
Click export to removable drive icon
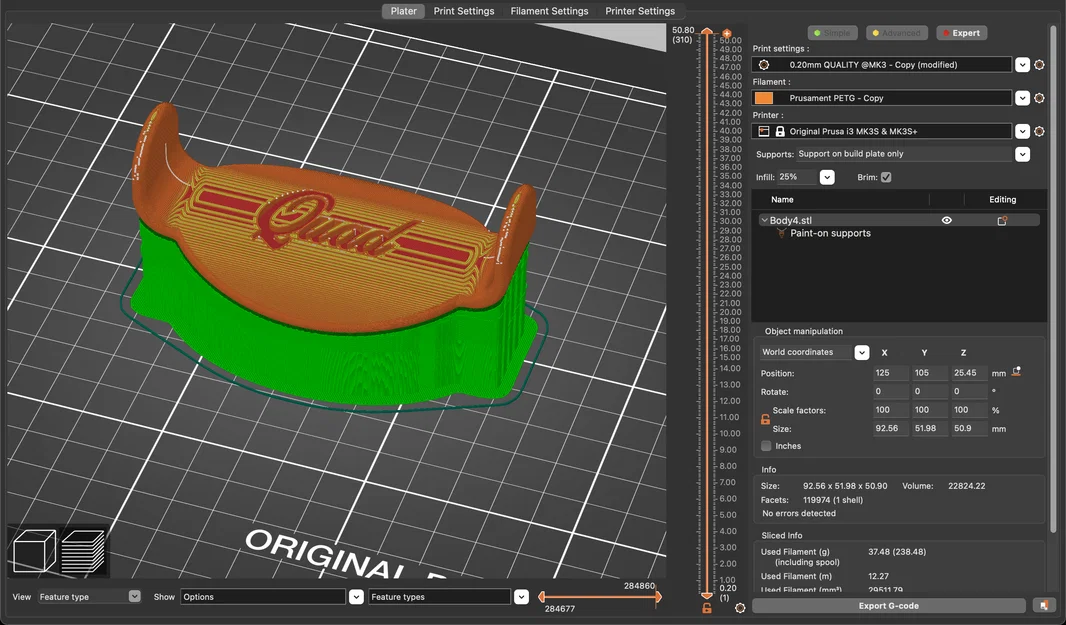pos(1043,605)
